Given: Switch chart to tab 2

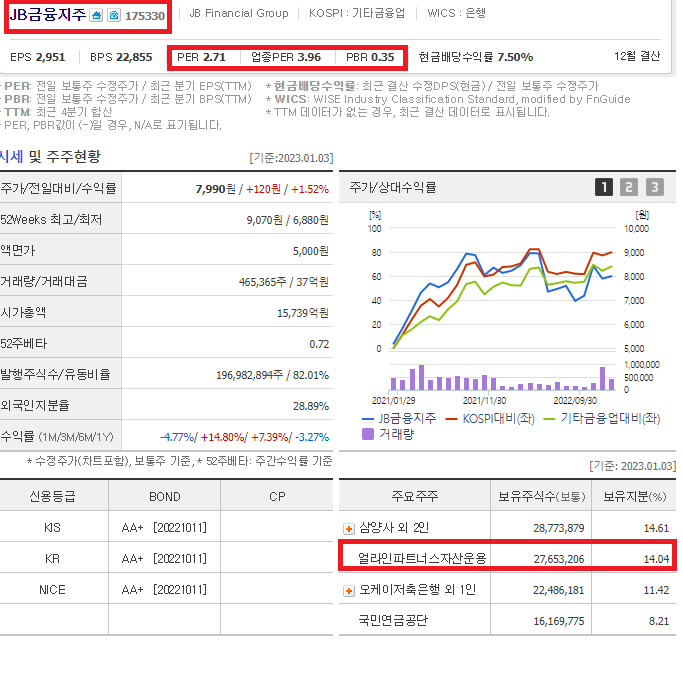Looking at the screenshot, I should [x=629, y=187].
